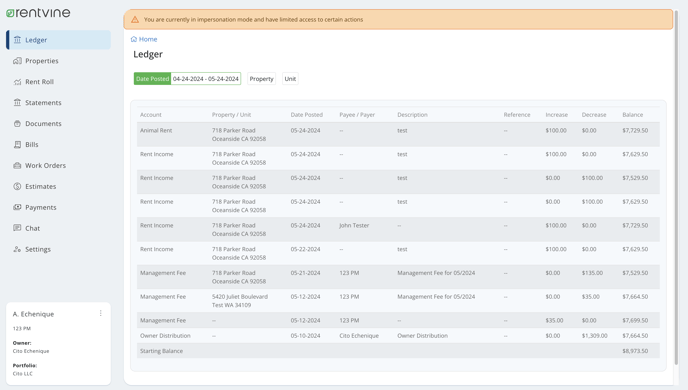Expand the Unit filter
688x390 pixels.
290,79
